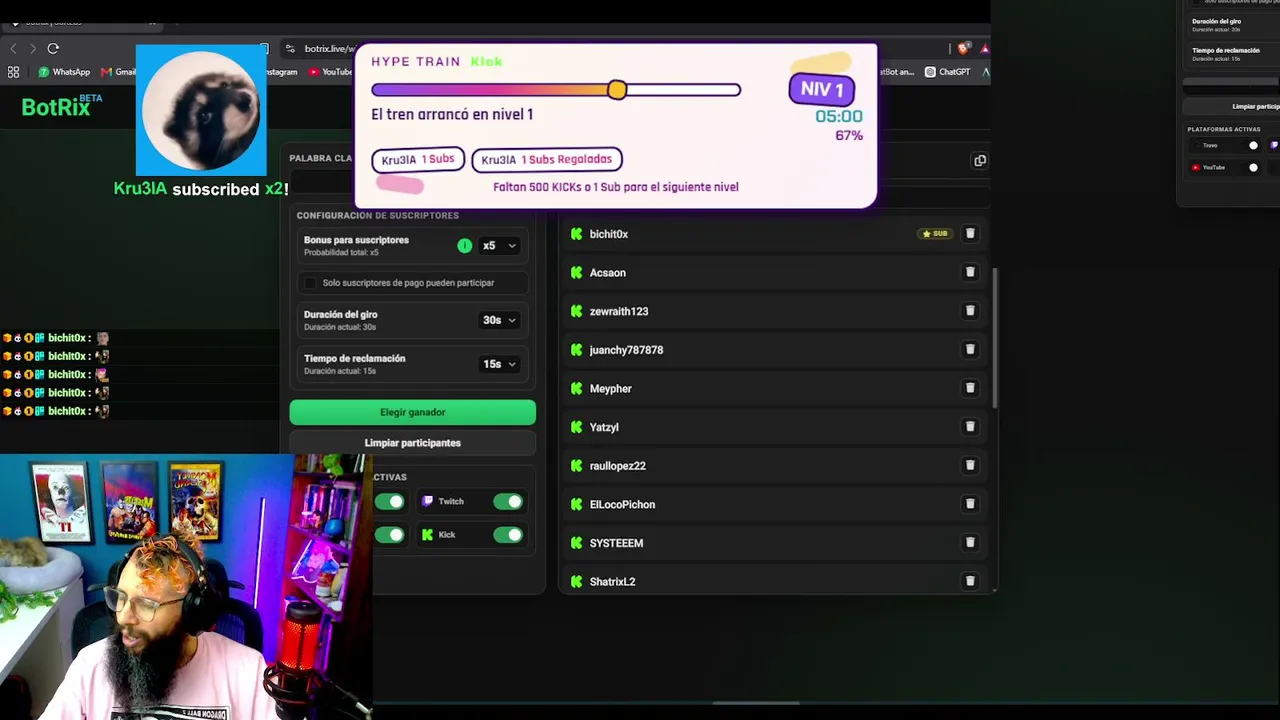Open the Gmail bookmark
The image size is (1280, 720).
click(x=118, y=72)
